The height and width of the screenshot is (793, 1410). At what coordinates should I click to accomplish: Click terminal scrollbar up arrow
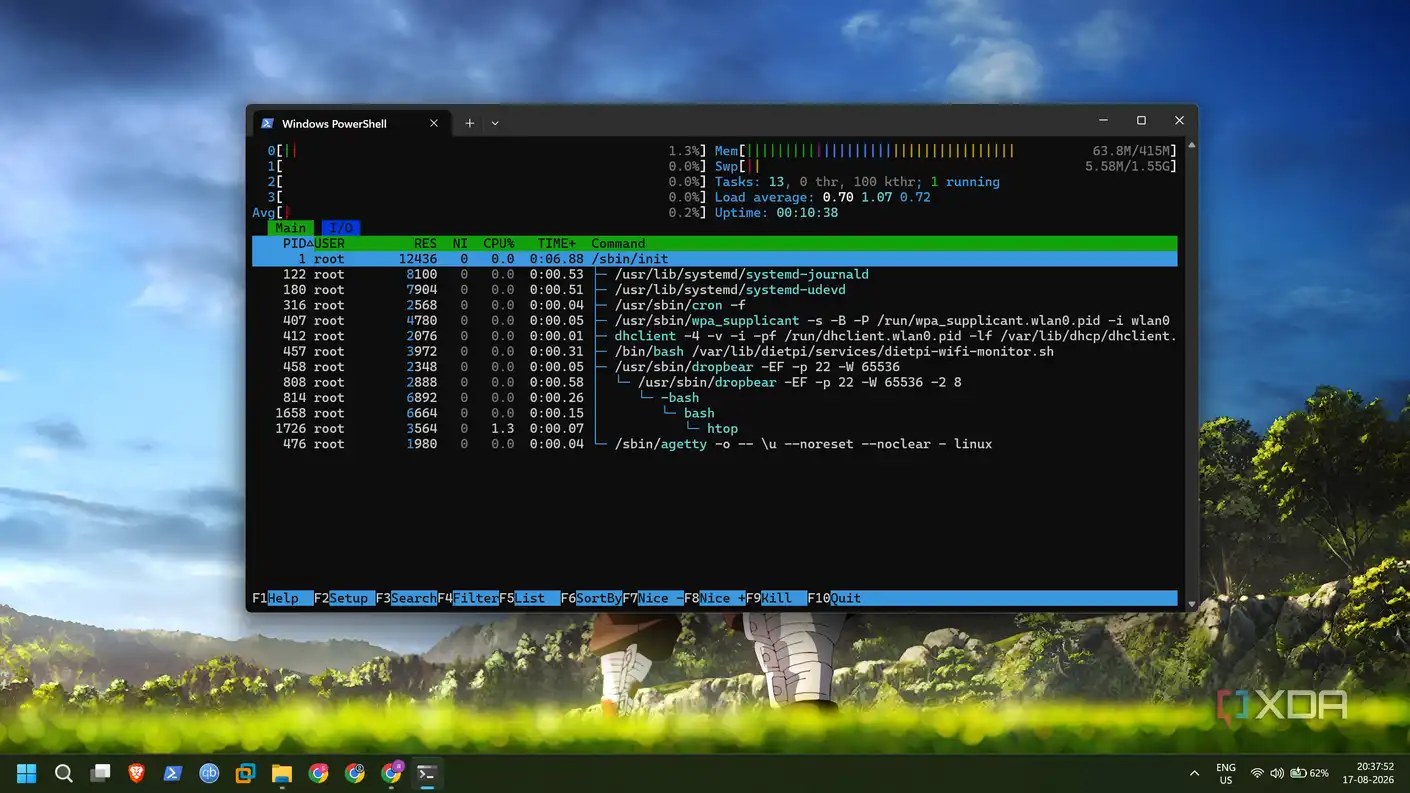pyautogui.click(x=1190, y=146)
